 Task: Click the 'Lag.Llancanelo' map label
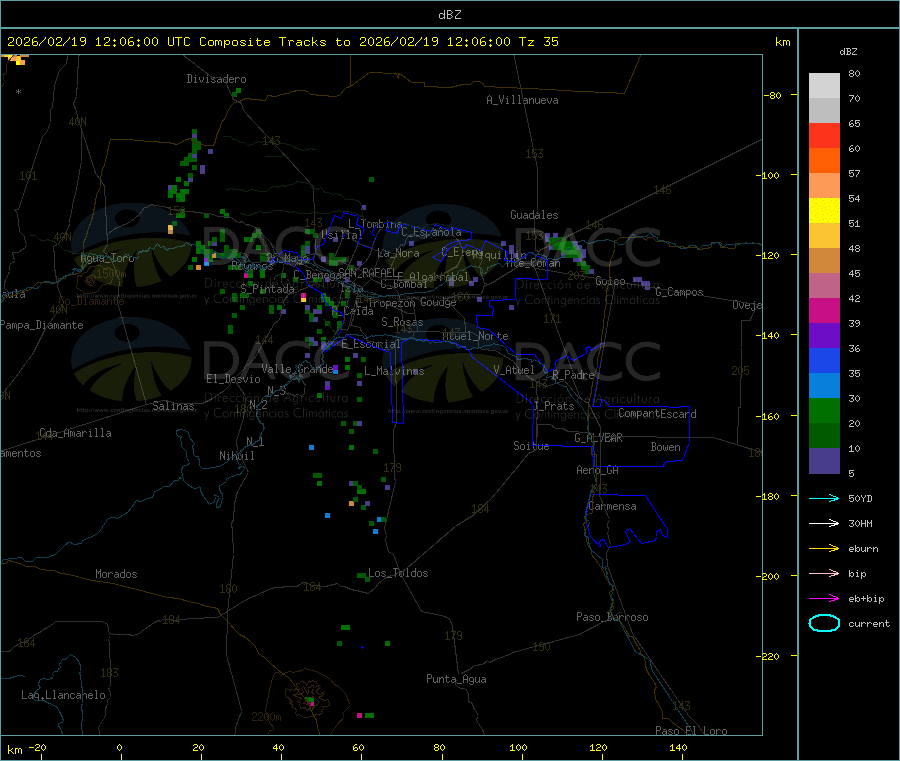pyautogui.click(x=63, y=695)
